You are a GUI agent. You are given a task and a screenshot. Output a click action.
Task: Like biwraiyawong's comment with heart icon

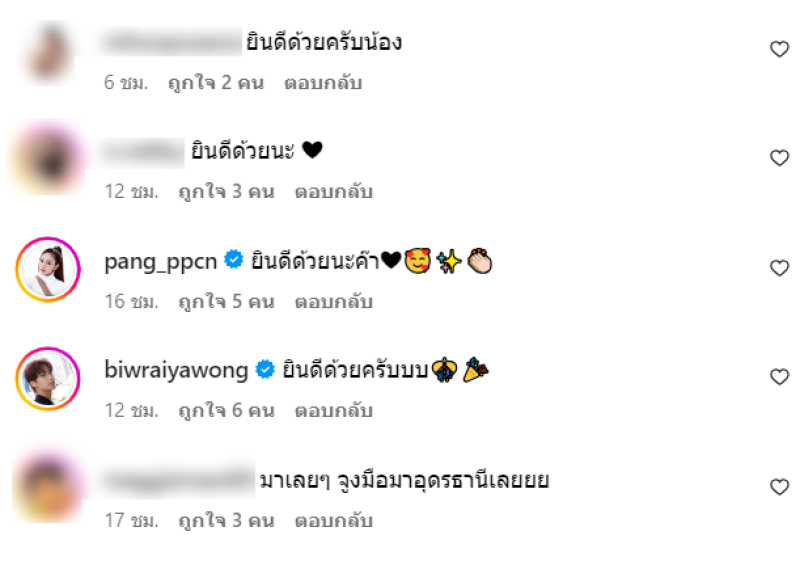779,377
